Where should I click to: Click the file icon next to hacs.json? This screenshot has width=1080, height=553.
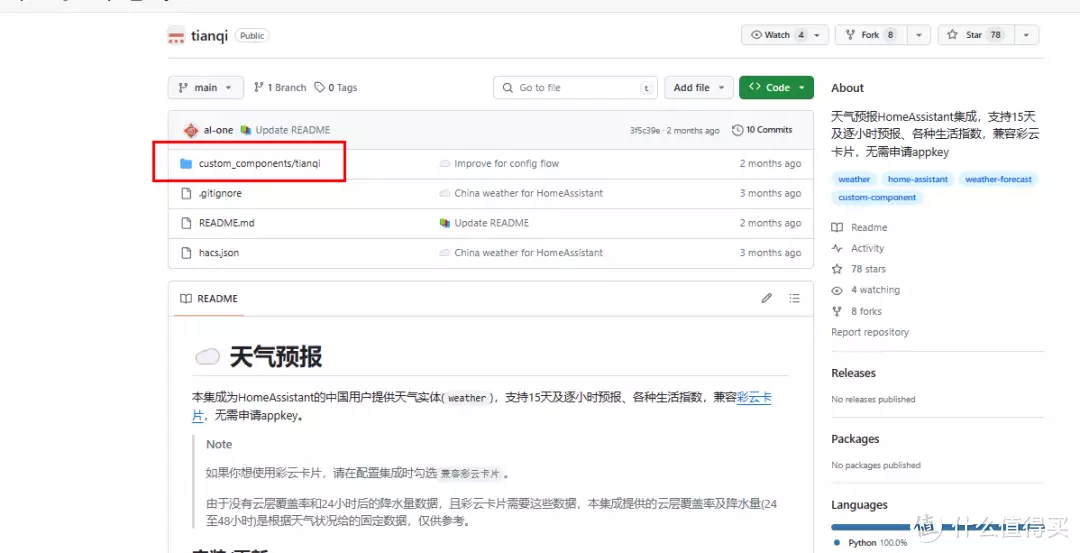tap(185, 253)
